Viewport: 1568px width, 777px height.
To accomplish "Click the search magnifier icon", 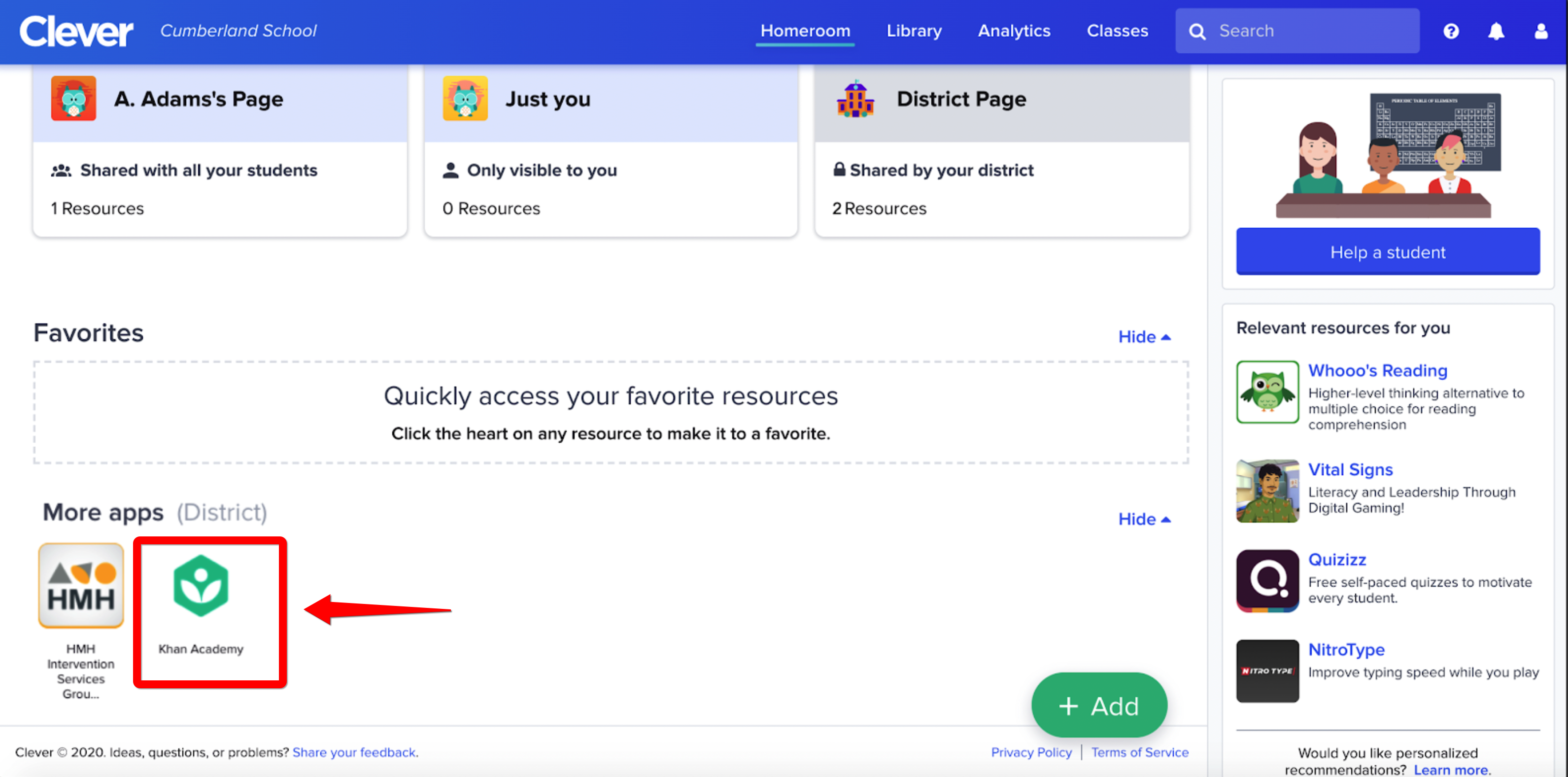I will pos(1196,32).
